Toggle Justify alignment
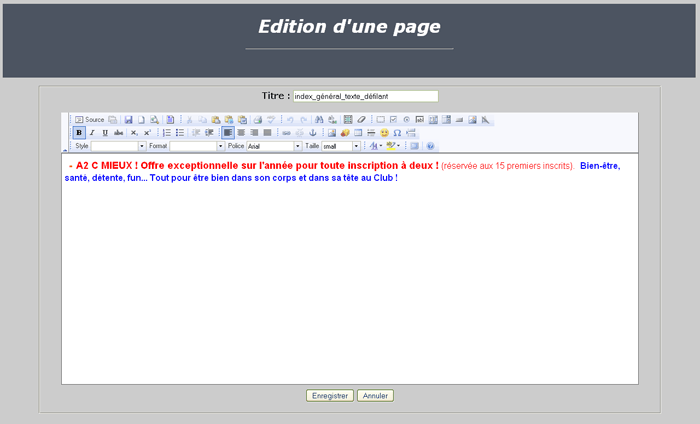Screen dimensions: 700x424 pos(267,133)
